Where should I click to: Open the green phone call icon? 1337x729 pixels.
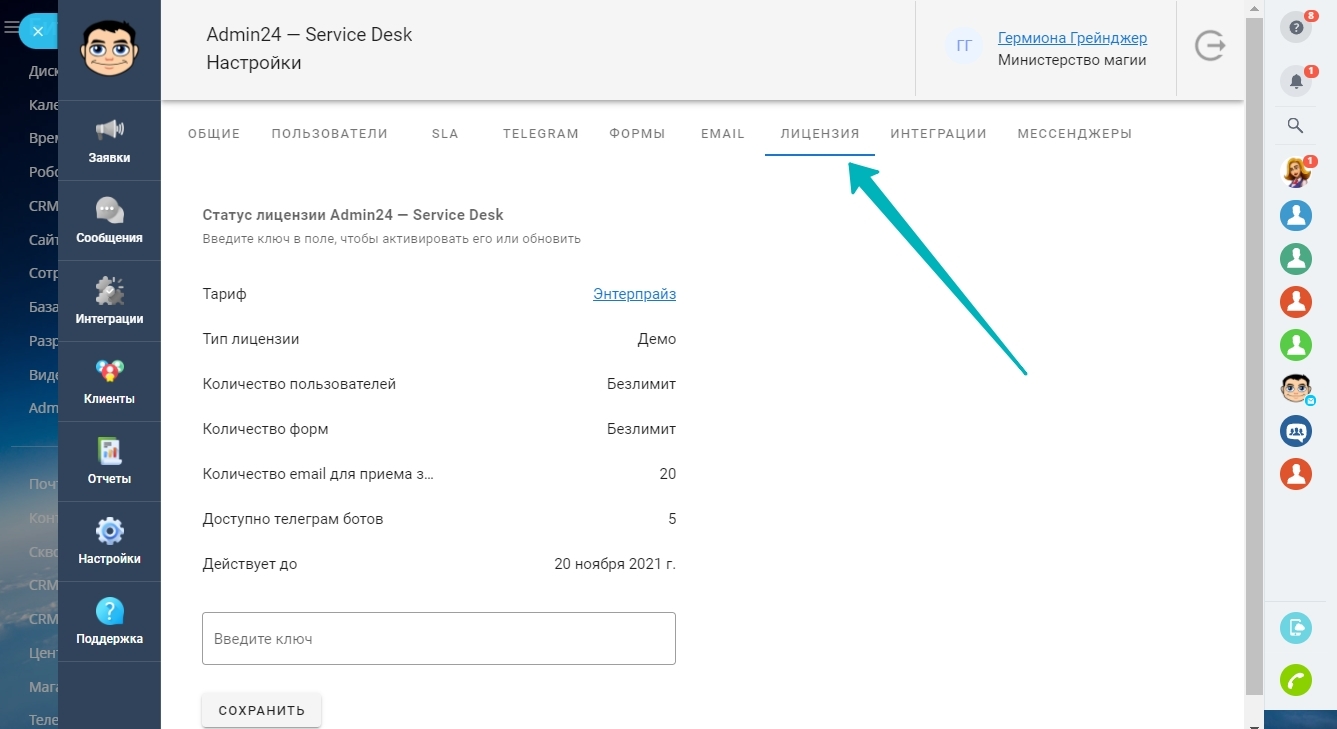coord(1296,680)
